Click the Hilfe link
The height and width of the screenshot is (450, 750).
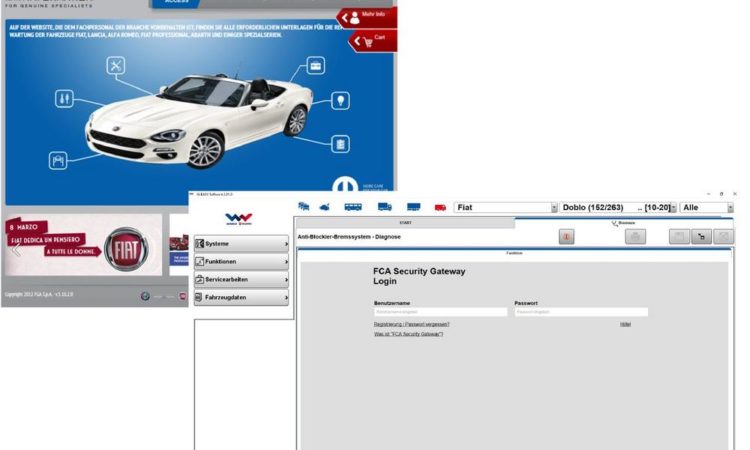point(625,324)
